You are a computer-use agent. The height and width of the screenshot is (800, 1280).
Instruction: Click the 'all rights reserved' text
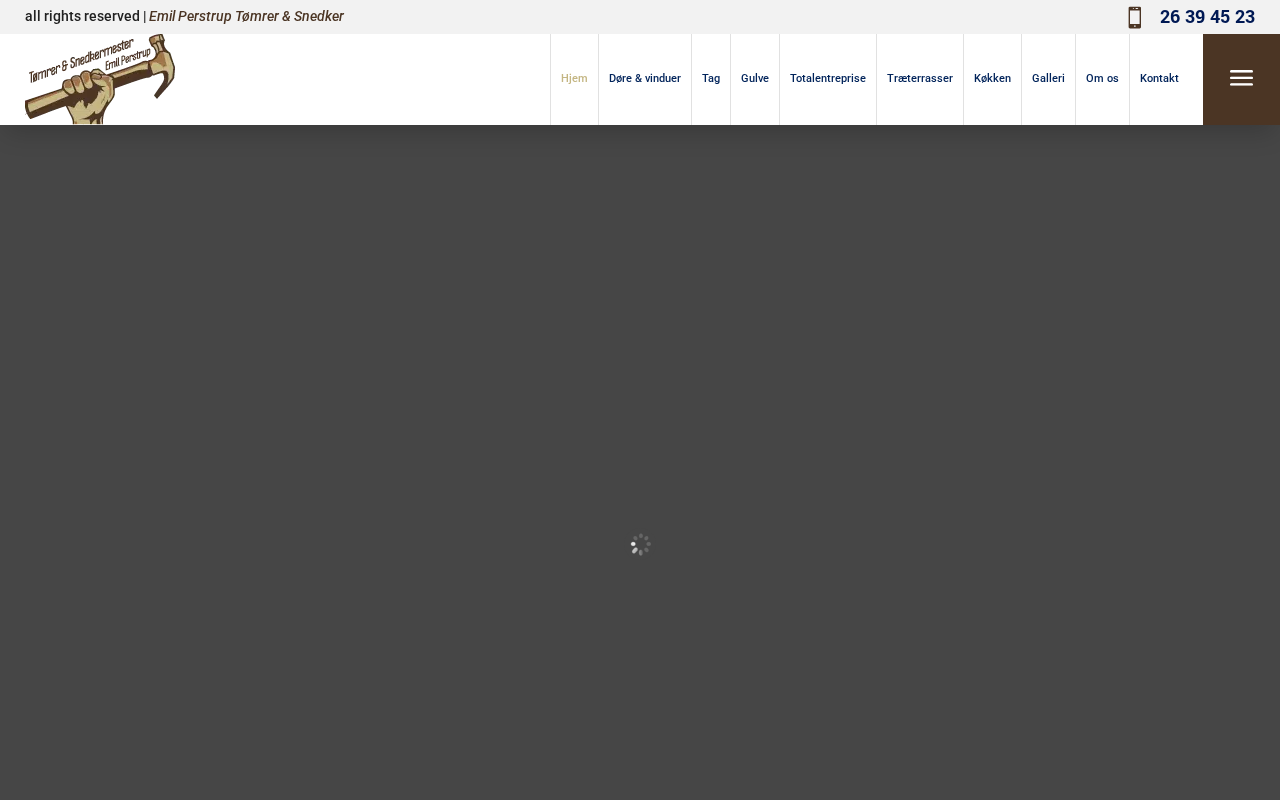coord(82,17)
